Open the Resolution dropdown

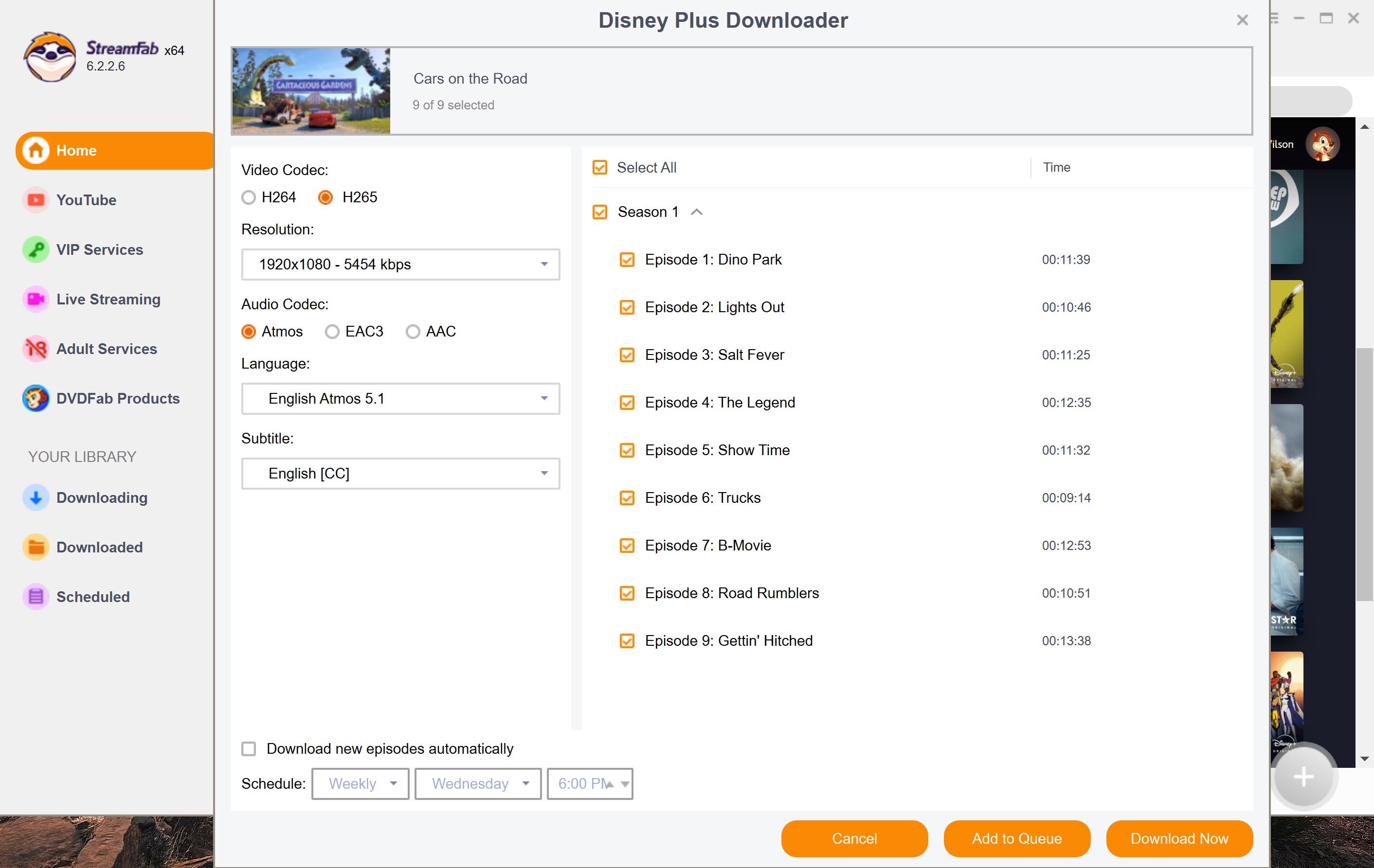(400, 265)
